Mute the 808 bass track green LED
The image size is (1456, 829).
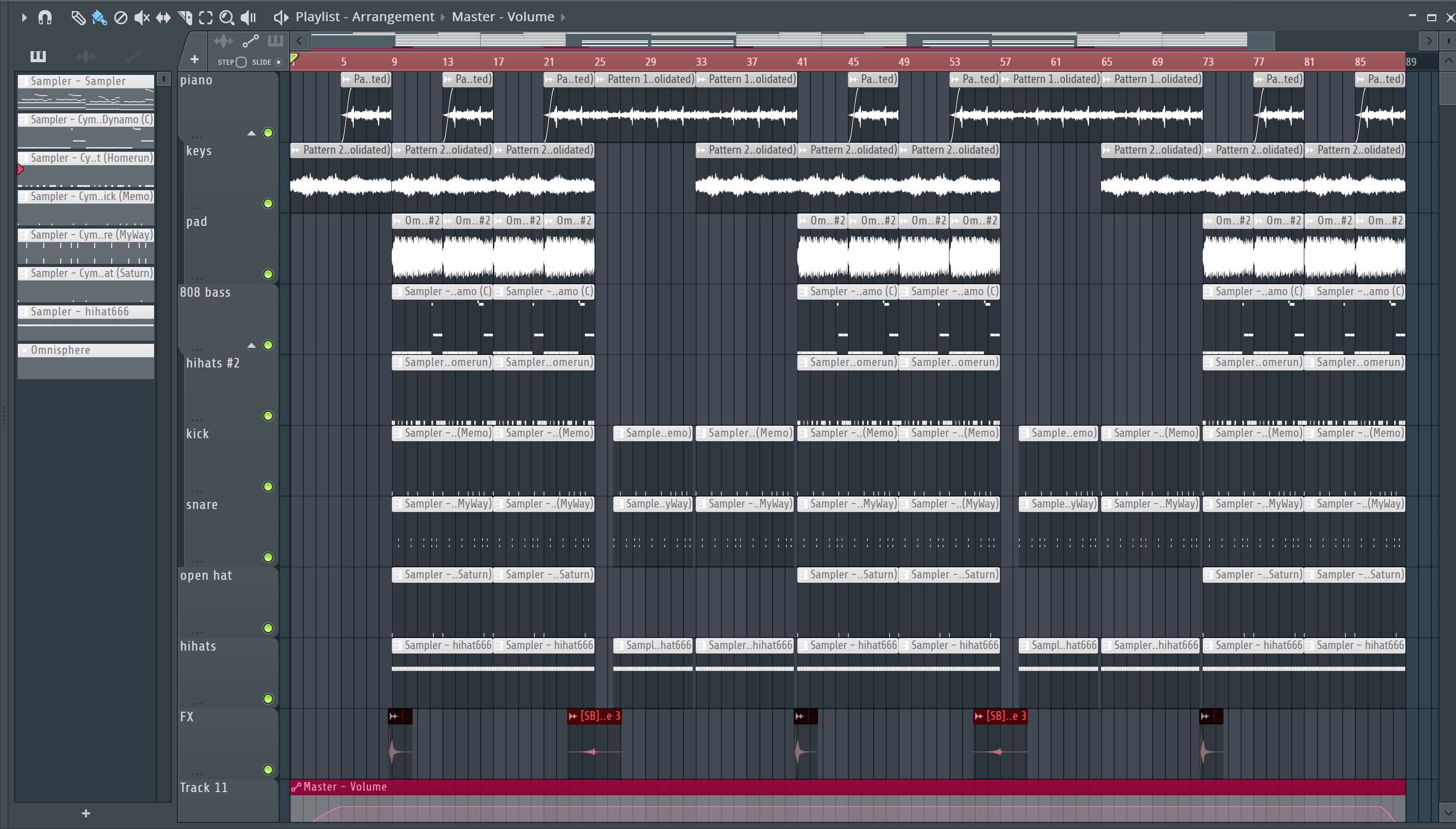pyautogui.click(x=267, y=345)
